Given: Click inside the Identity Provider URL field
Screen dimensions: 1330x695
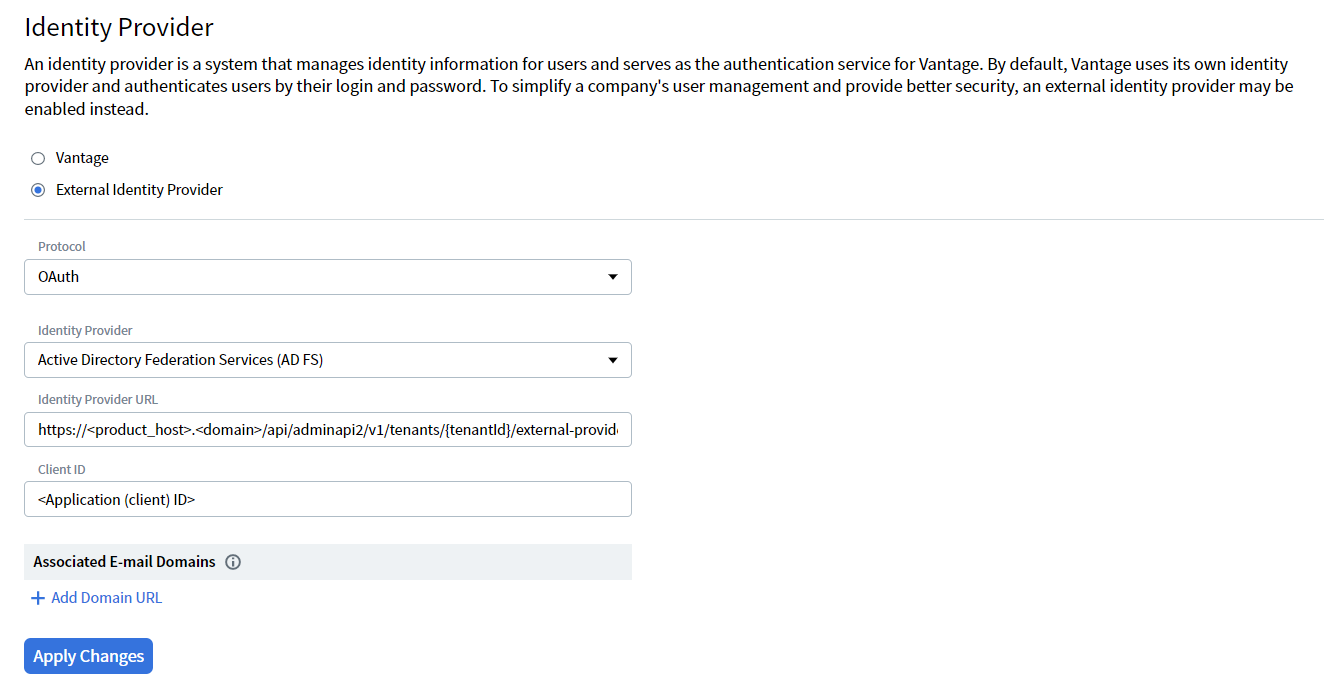Looking at the screenshot, I should coord(327,430).
